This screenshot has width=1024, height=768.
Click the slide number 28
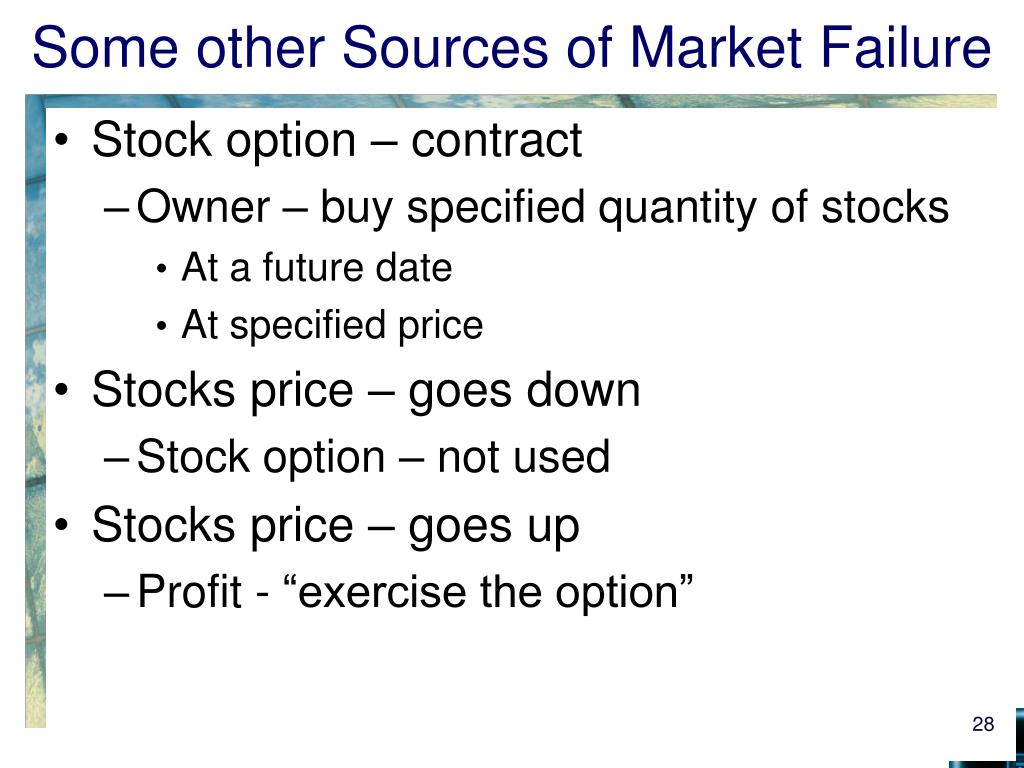[x=983, y=724]
